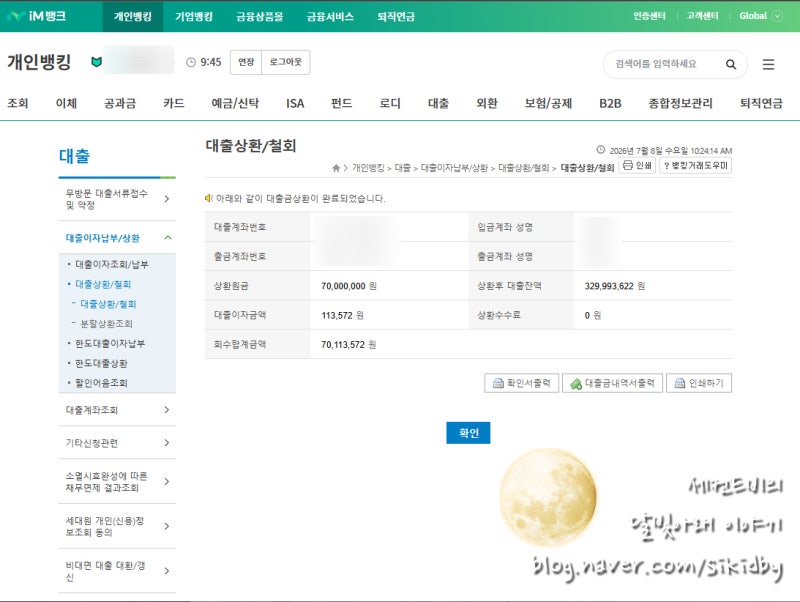The image size is (800, 602).
Task: Open 금융서비스 top tab
Action: pos(330,16)
